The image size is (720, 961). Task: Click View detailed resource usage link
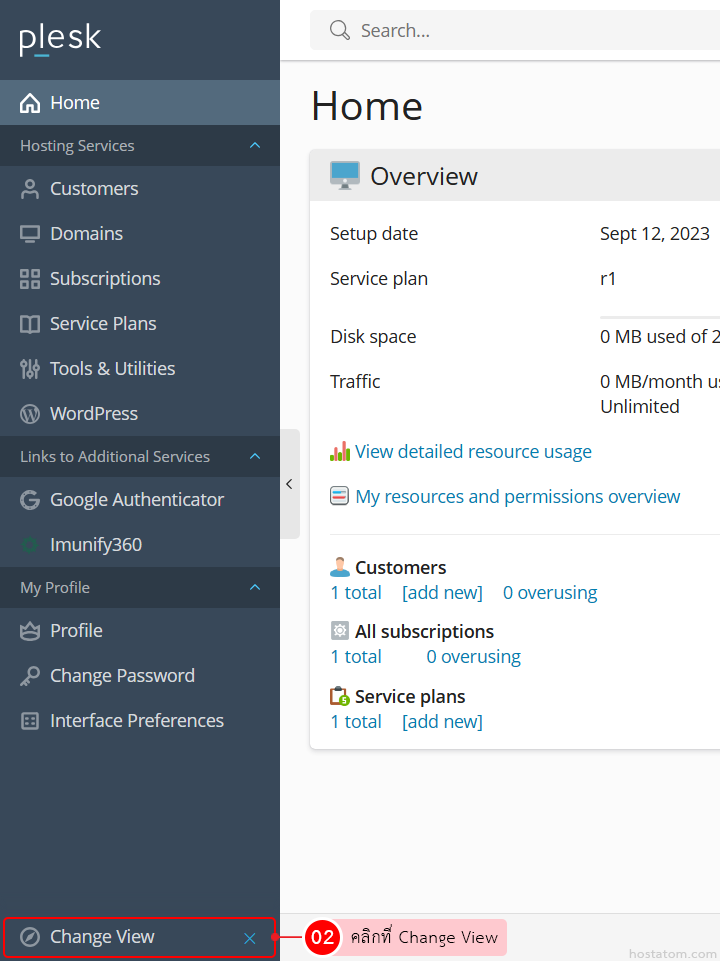pos(473,452)
